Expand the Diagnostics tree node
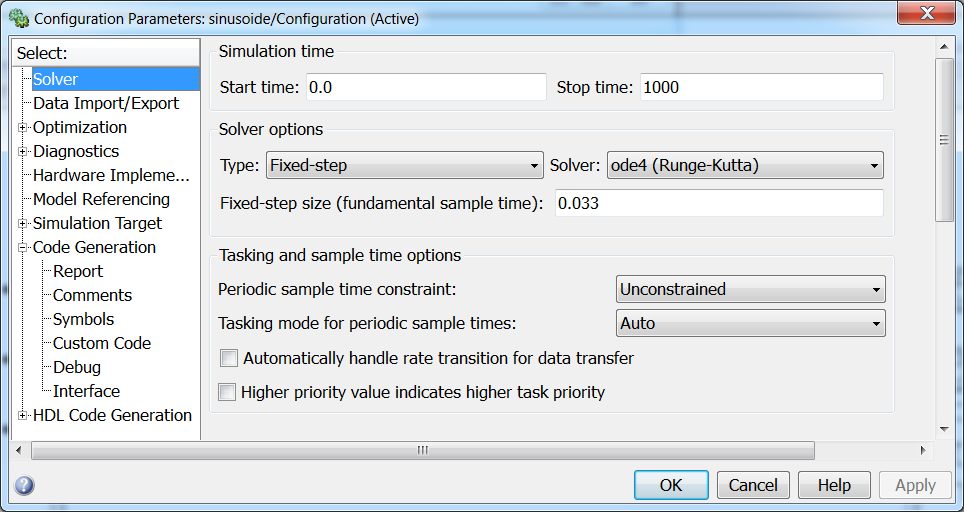964x512 pixels. pos(23,151)
